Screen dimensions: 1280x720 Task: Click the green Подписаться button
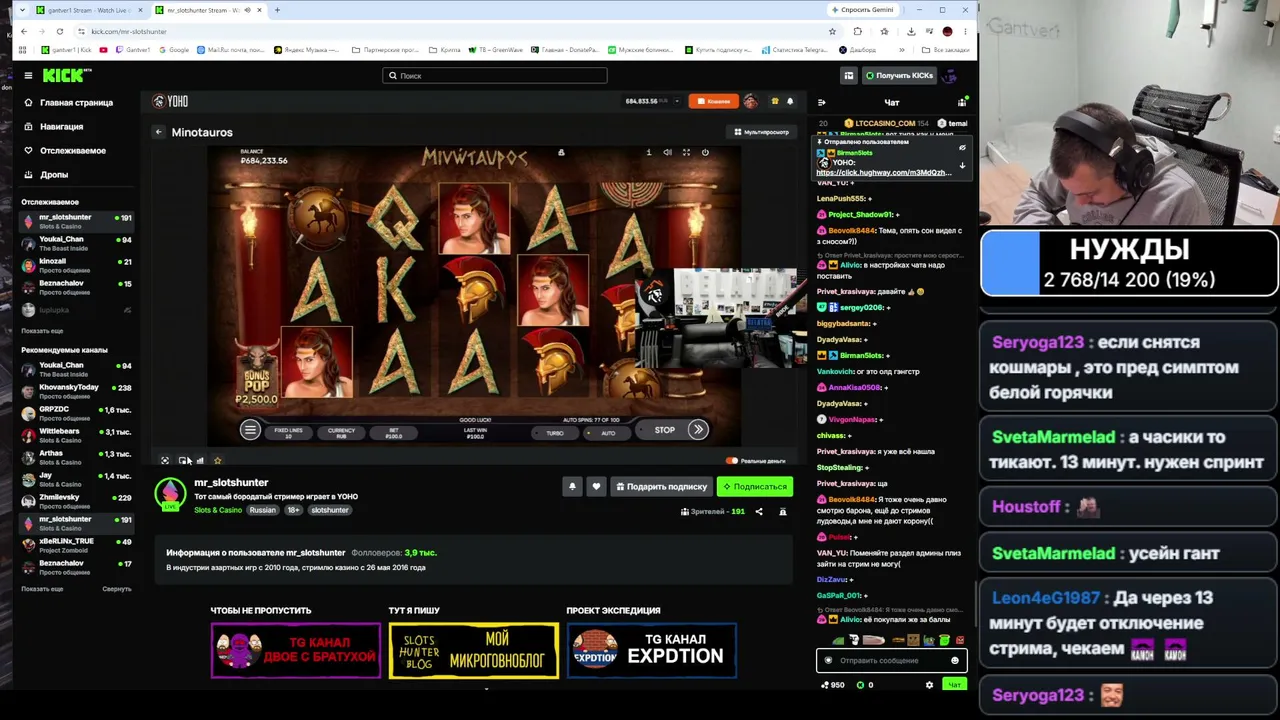[x=755, y=486]
